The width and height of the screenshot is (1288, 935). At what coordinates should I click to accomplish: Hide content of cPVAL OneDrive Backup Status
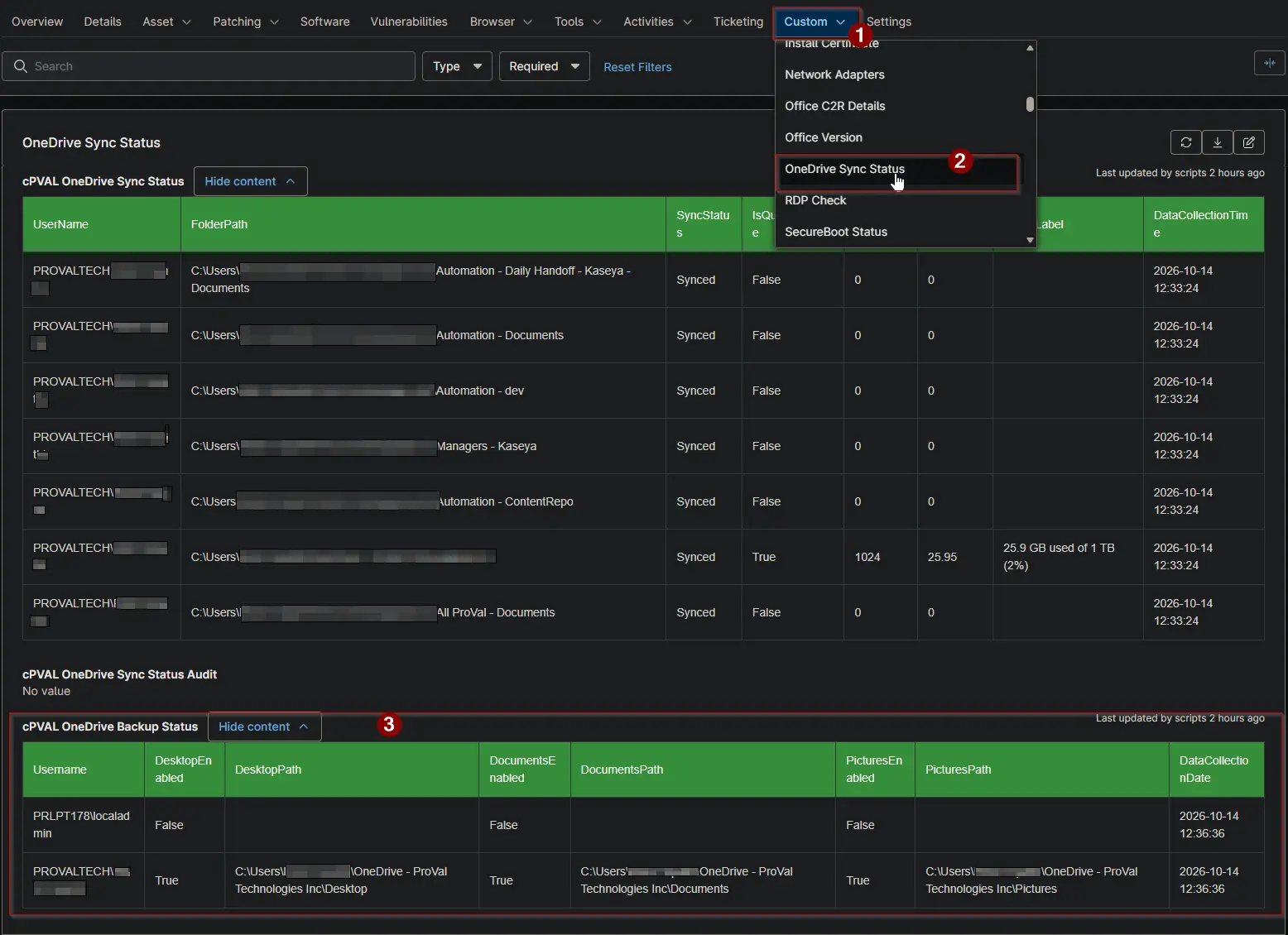click(x=264, y=726)
